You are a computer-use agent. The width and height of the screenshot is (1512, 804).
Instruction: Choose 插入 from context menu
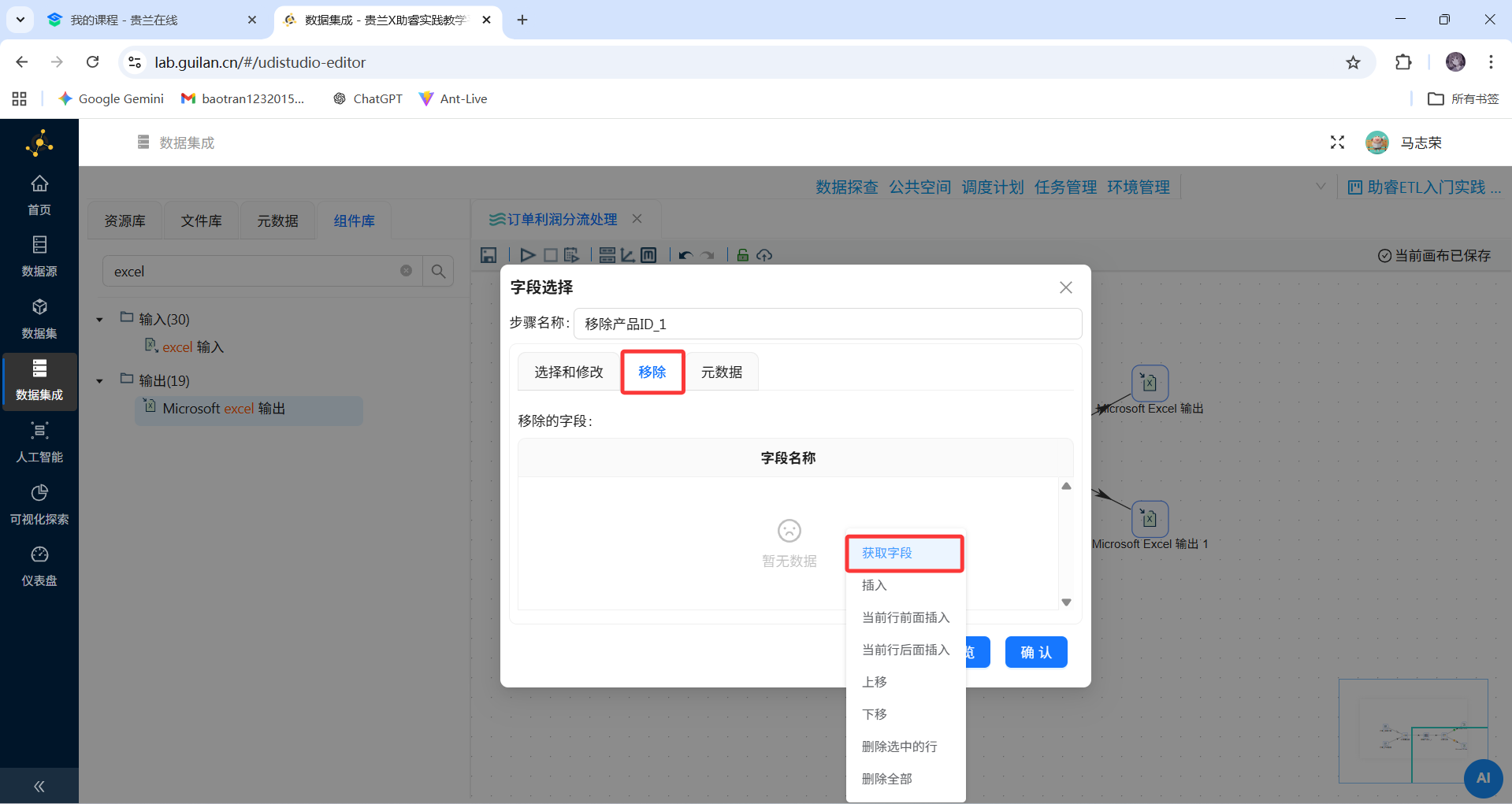905,585
